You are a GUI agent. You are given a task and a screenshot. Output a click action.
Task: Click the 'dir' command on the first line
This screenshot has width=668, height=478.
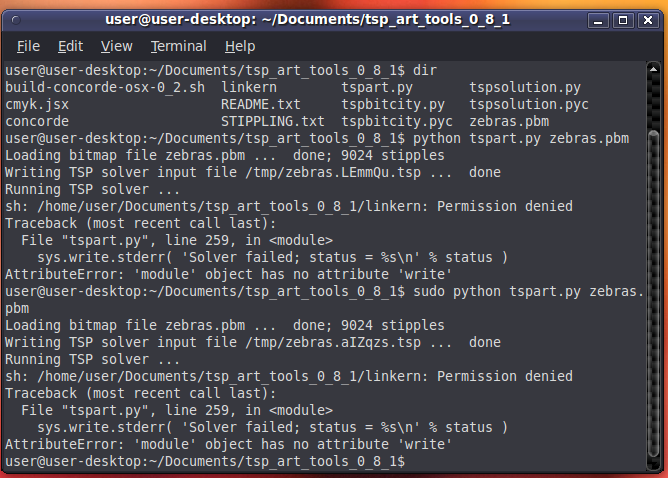click(425, 70)
